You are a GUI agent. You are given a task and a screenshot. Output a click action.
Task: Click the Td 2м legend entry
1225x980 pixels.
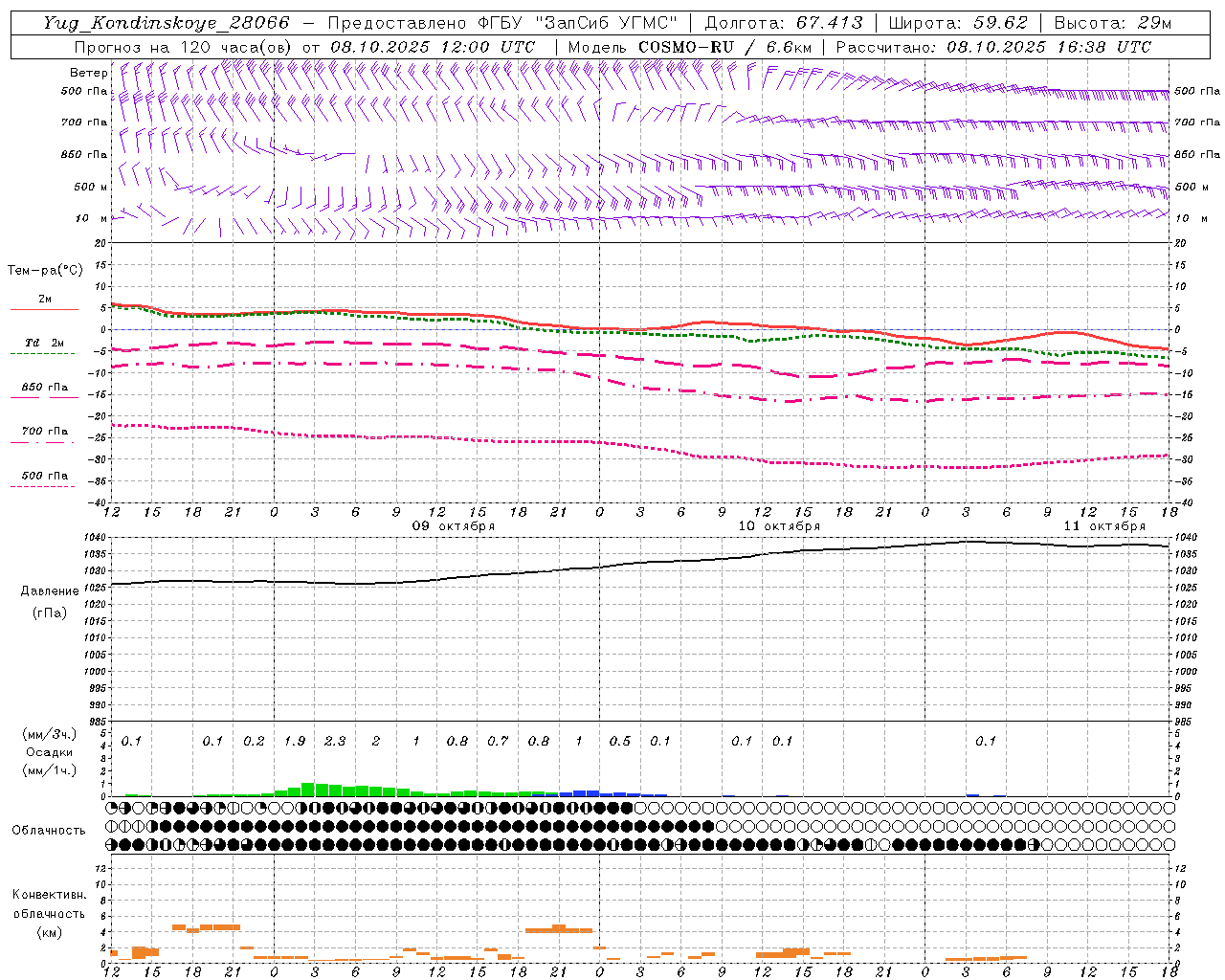tap(45, 343)
